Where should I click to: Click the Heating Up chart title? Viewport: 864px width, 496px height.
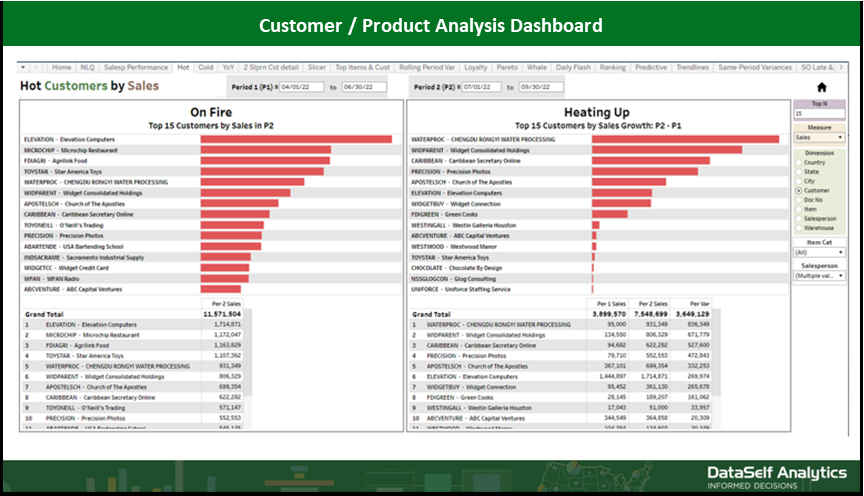tap(597, 112)
